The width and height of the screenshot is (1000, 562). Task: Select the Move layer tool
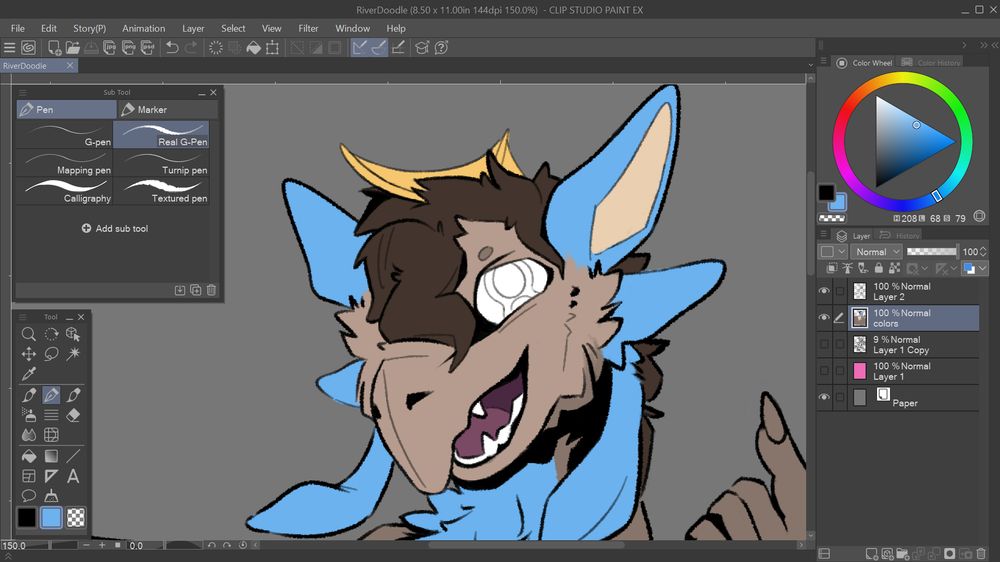pos(29,354)
